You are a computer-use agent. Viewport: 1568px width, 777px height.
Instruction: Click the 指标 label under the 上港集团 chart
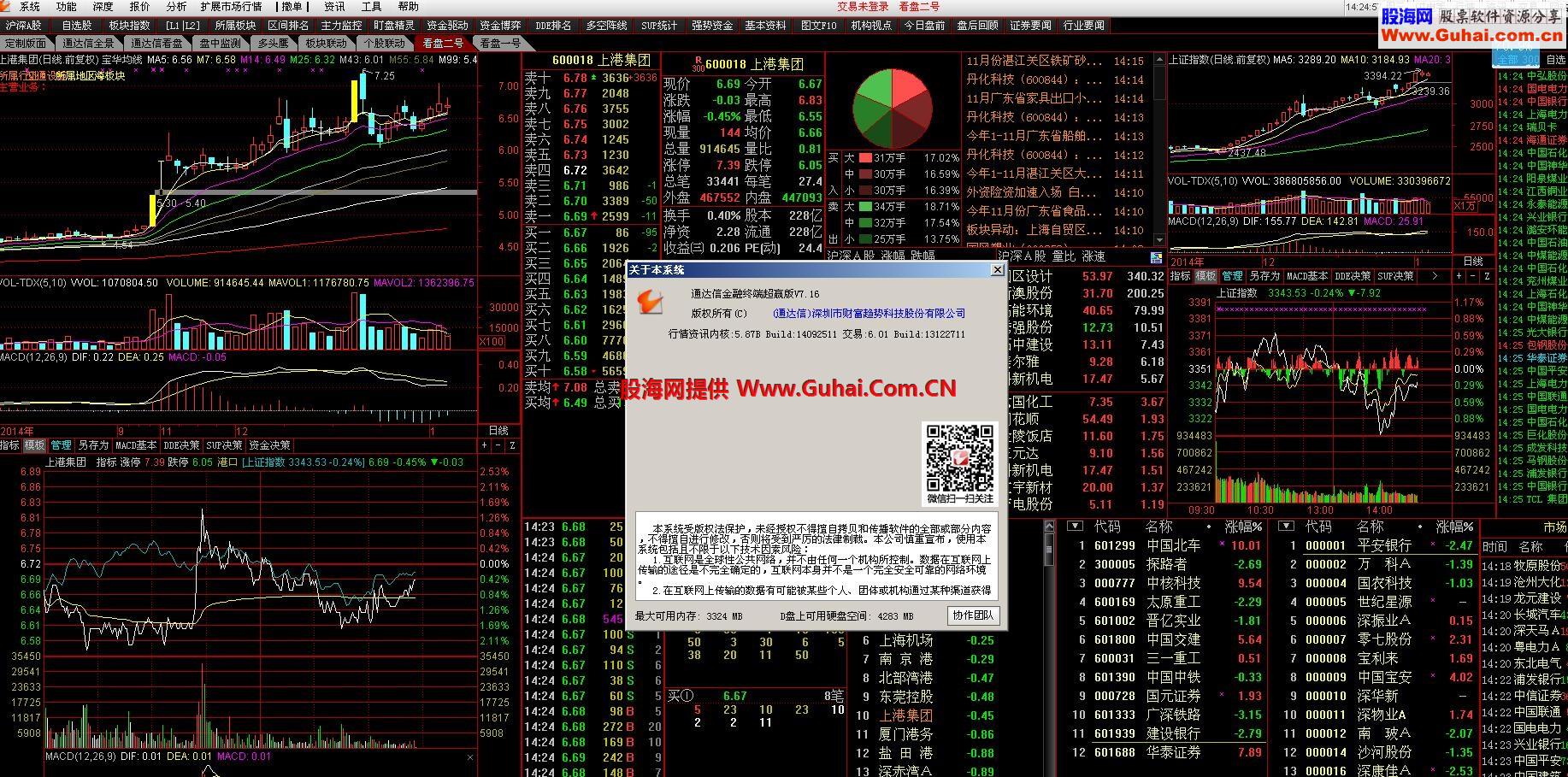(9, 445)
